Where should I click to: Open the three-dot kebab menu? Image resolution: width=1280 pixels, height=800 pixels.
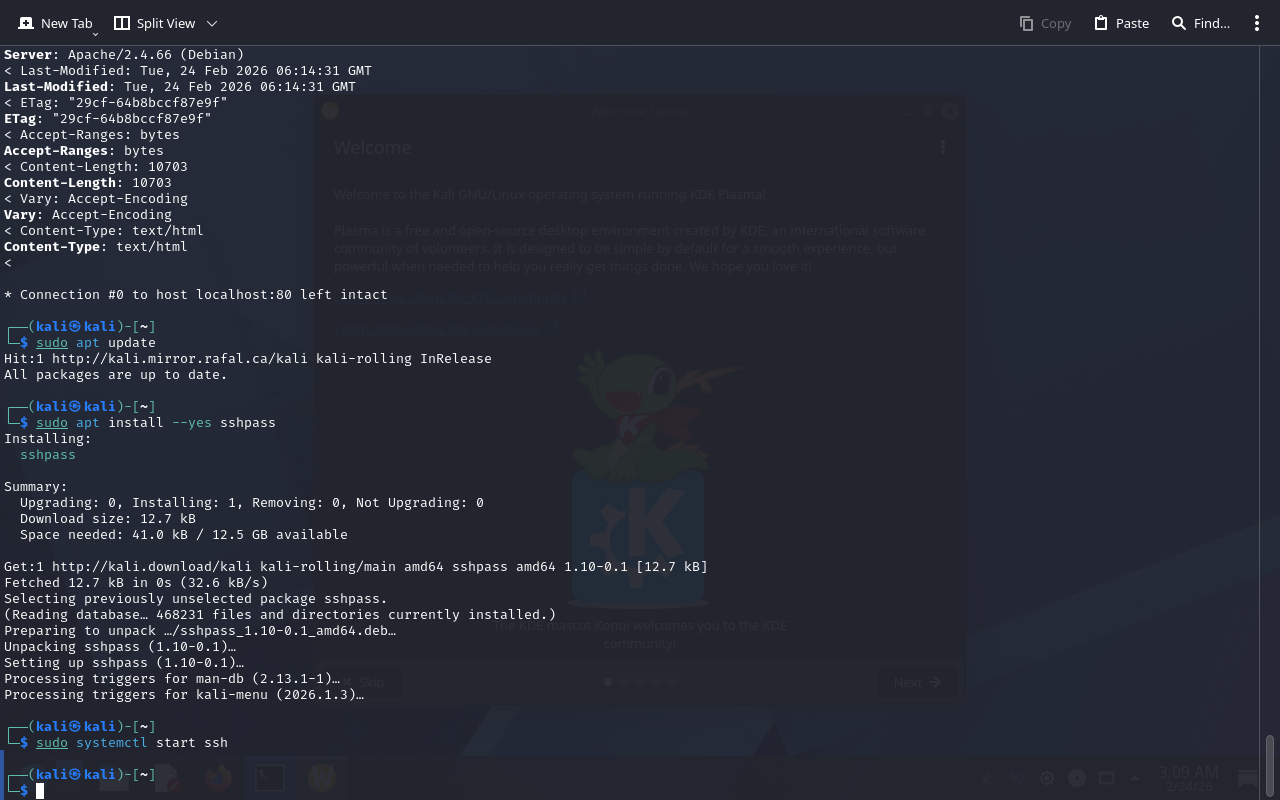[1257, 23]
